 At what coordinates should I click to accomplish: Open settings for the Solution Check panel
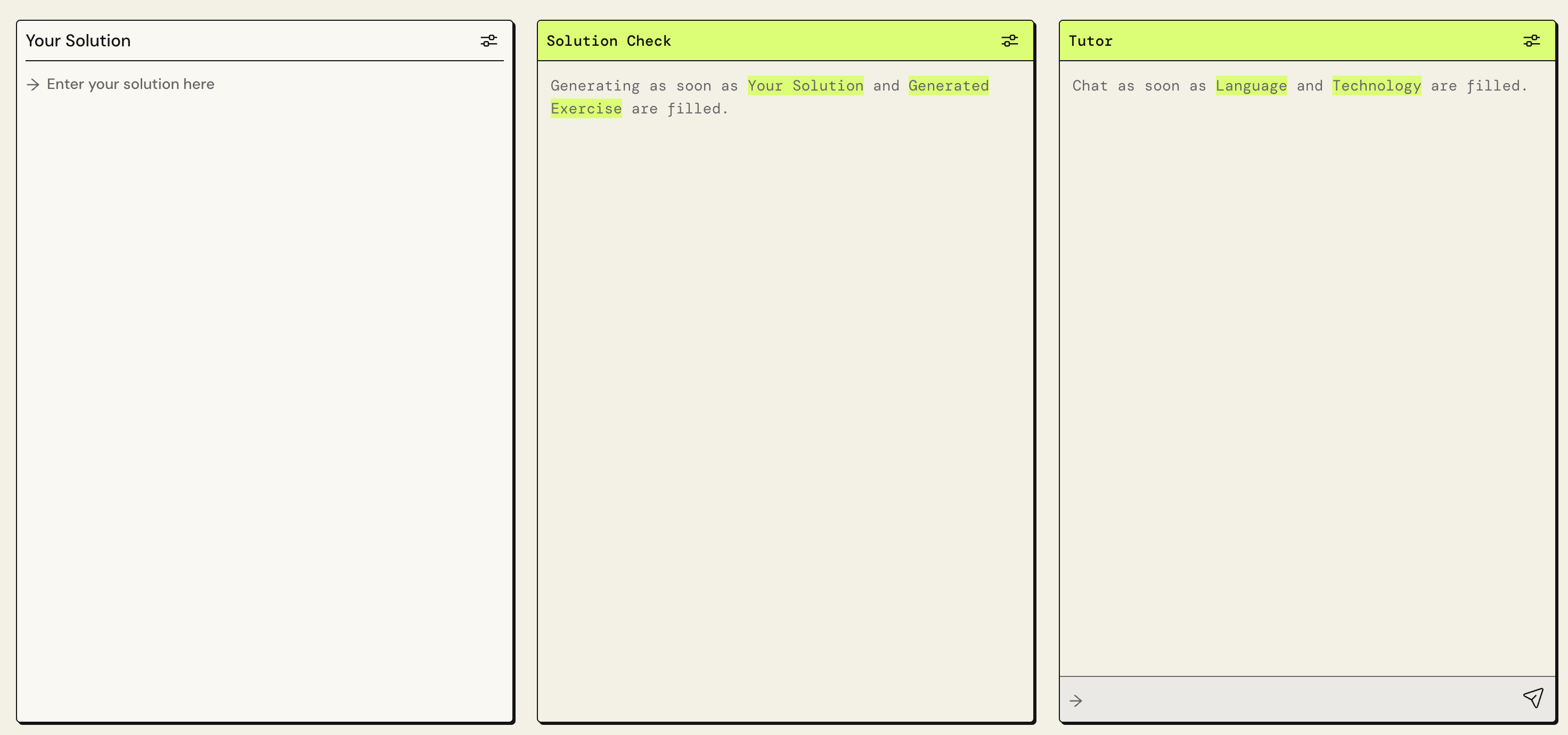pos(1010,40)
